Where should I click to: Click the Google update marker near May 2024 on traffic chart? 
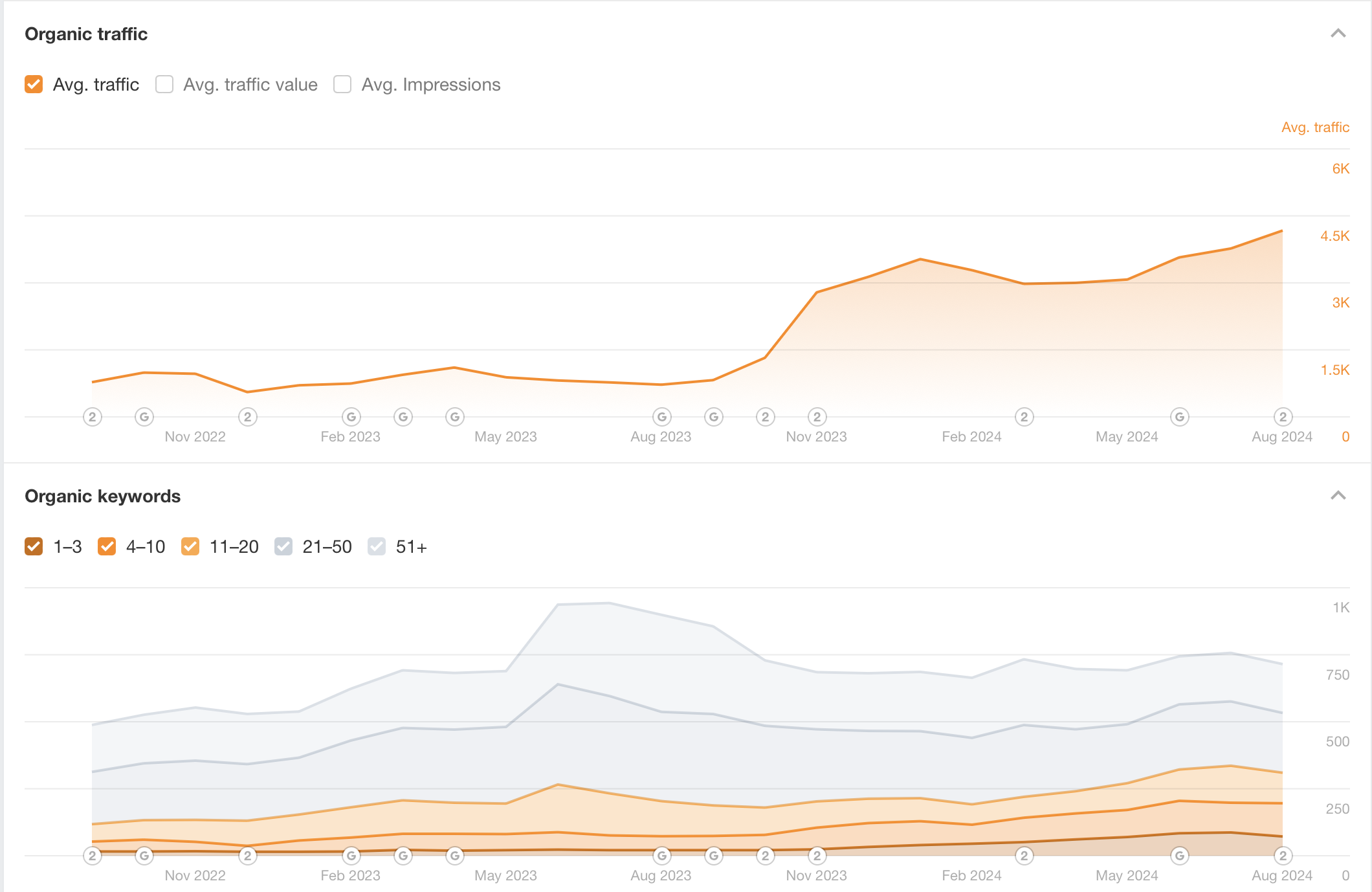click(x=1179, y=417)
